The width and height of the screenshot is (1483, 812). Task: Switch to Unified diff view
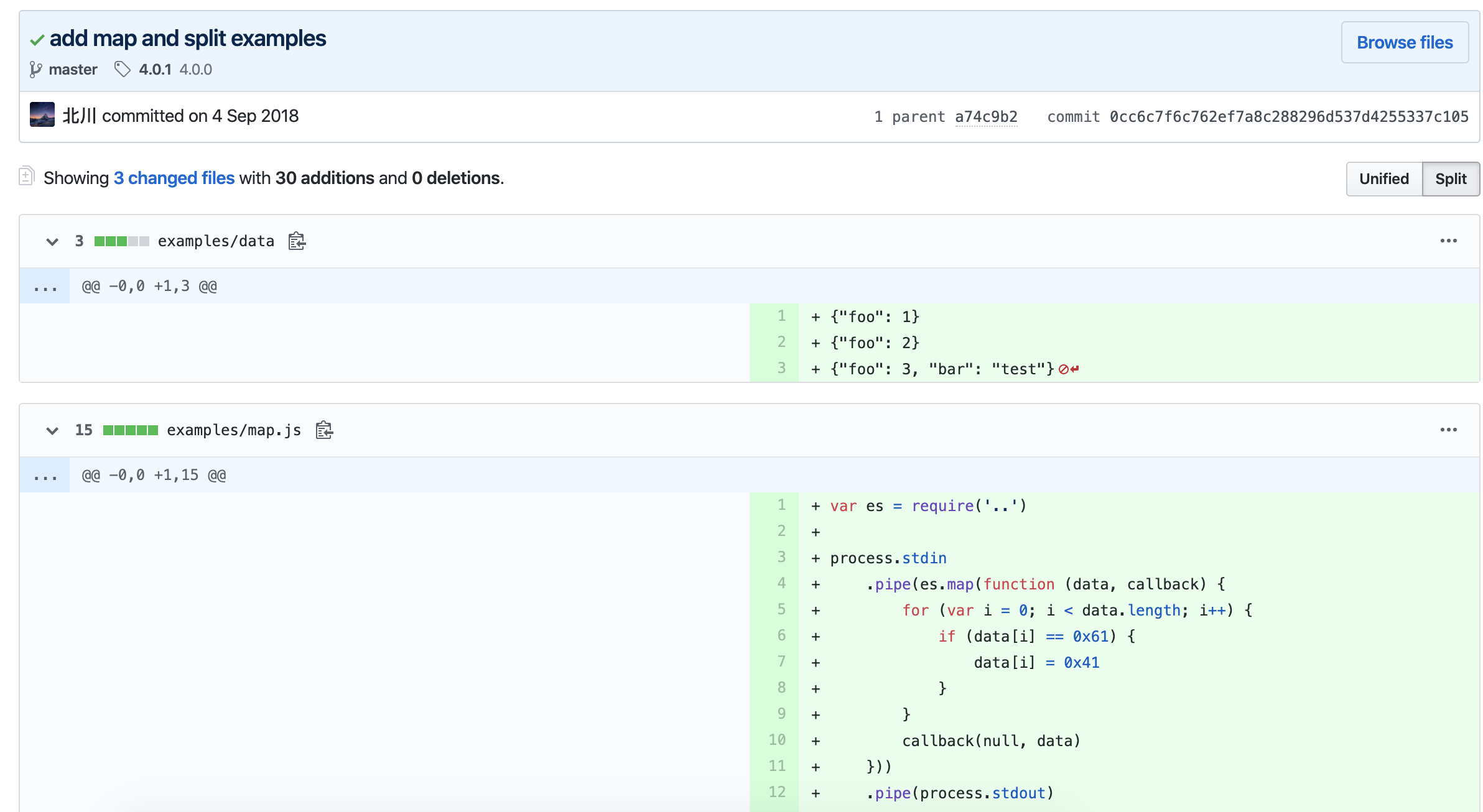[1383, 179]
